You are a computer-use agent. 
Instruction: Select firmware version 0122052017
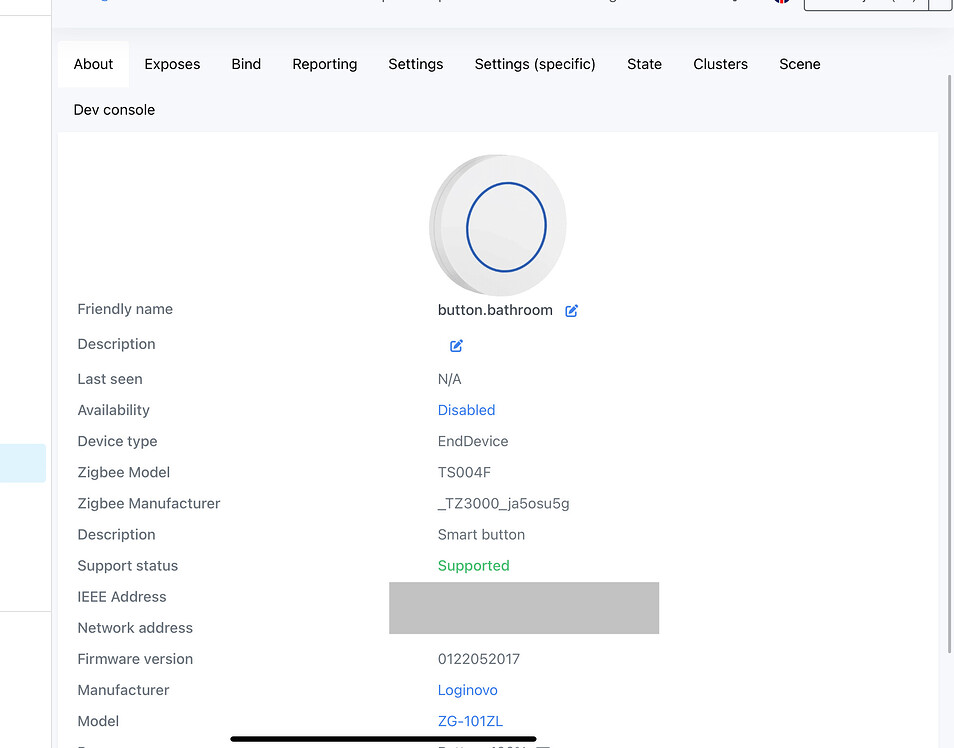point(479,659)
